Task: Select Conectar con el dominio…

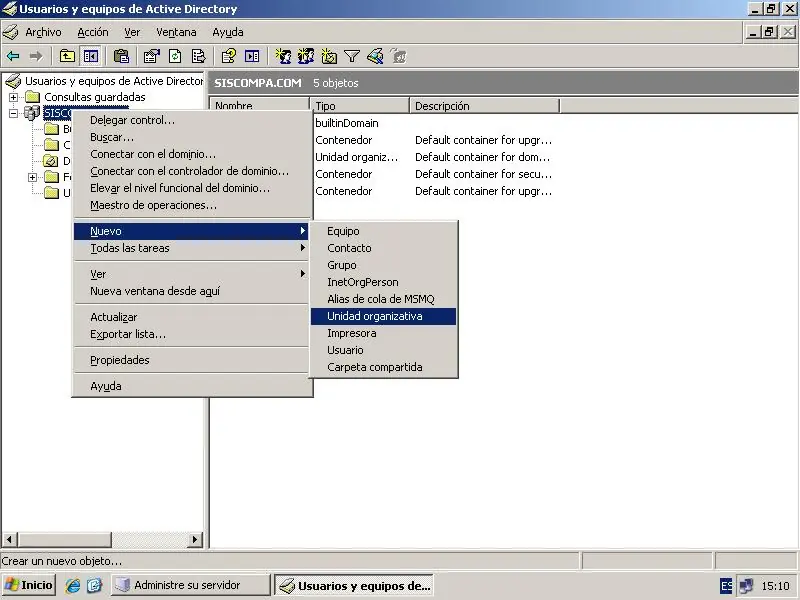Action: (x=191, y=154)
